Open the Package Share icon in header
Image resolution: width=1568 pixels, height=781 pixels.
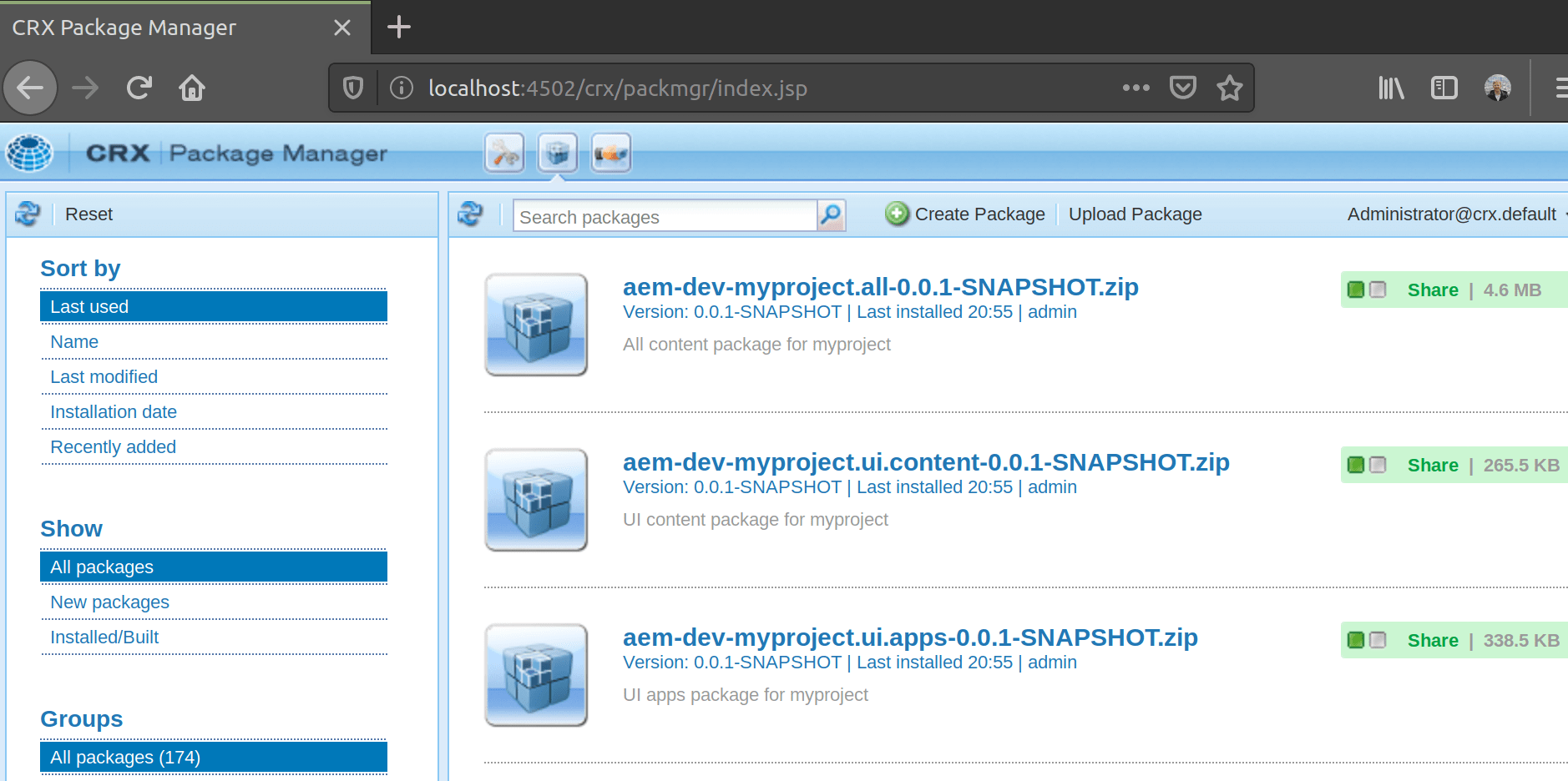pos(611,153)
